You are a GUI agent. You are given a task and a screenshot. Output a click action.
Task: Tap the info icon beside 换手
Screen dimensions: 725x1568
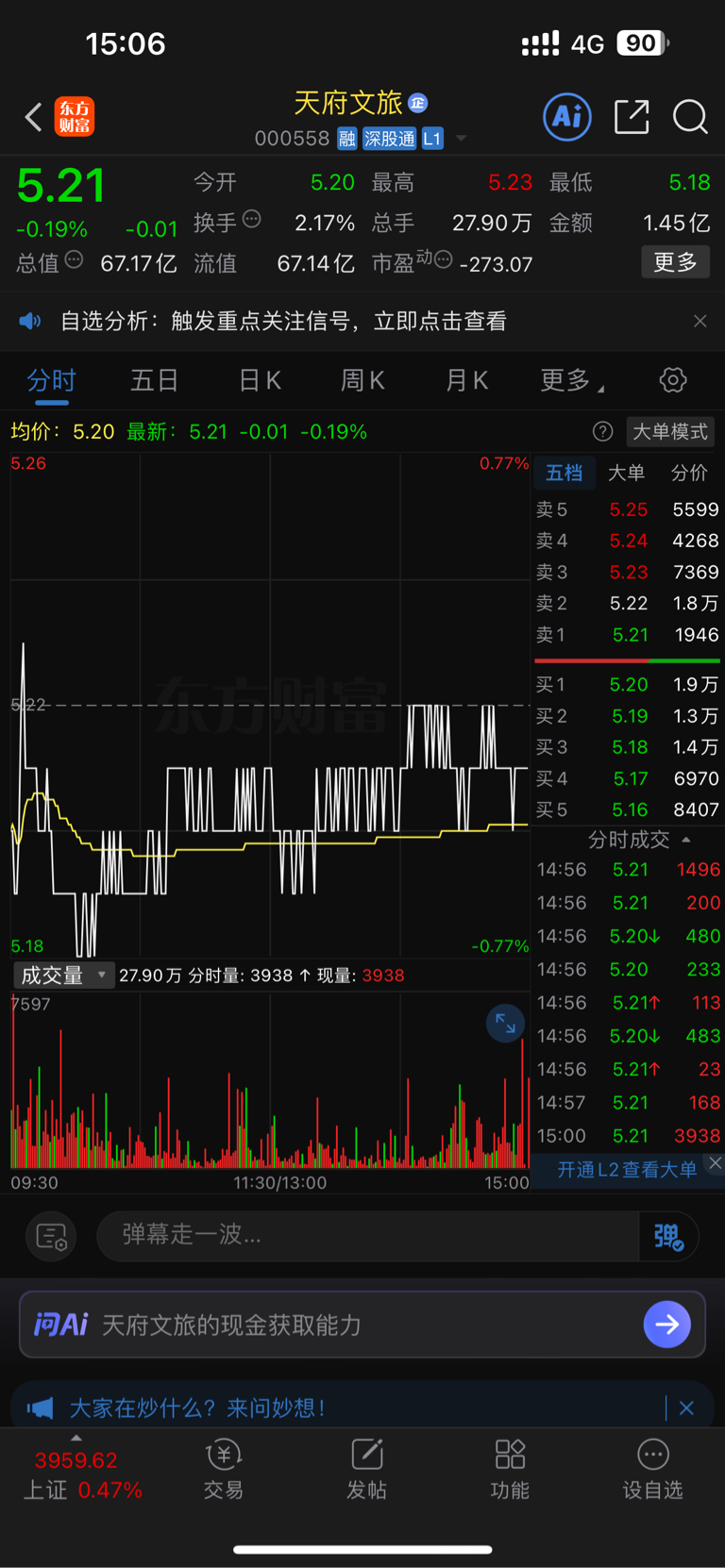tap(252, 220)
